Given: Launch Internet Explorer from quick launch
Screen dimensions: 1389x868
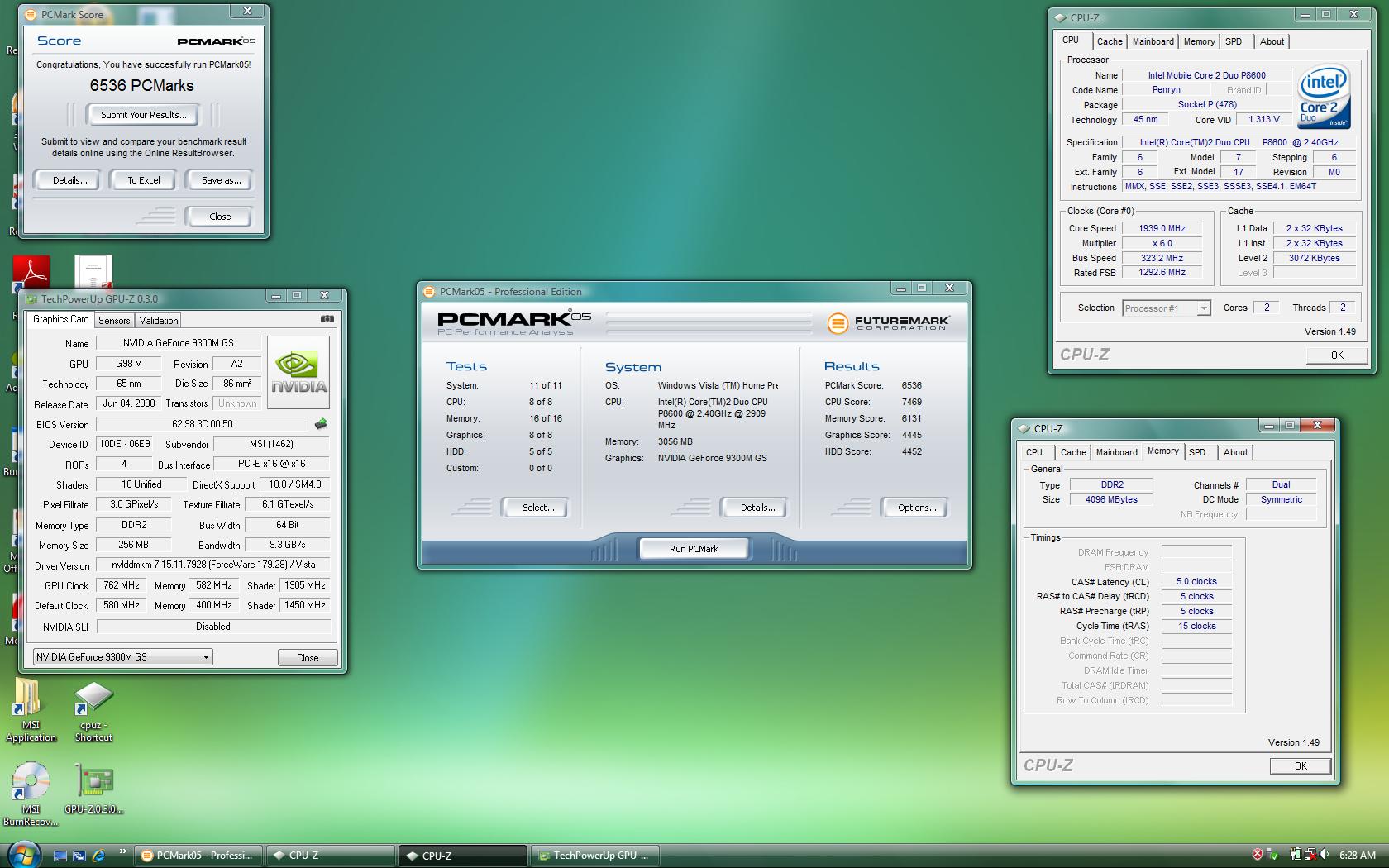Looking at the screenshot, I should [x=98, y=856].
